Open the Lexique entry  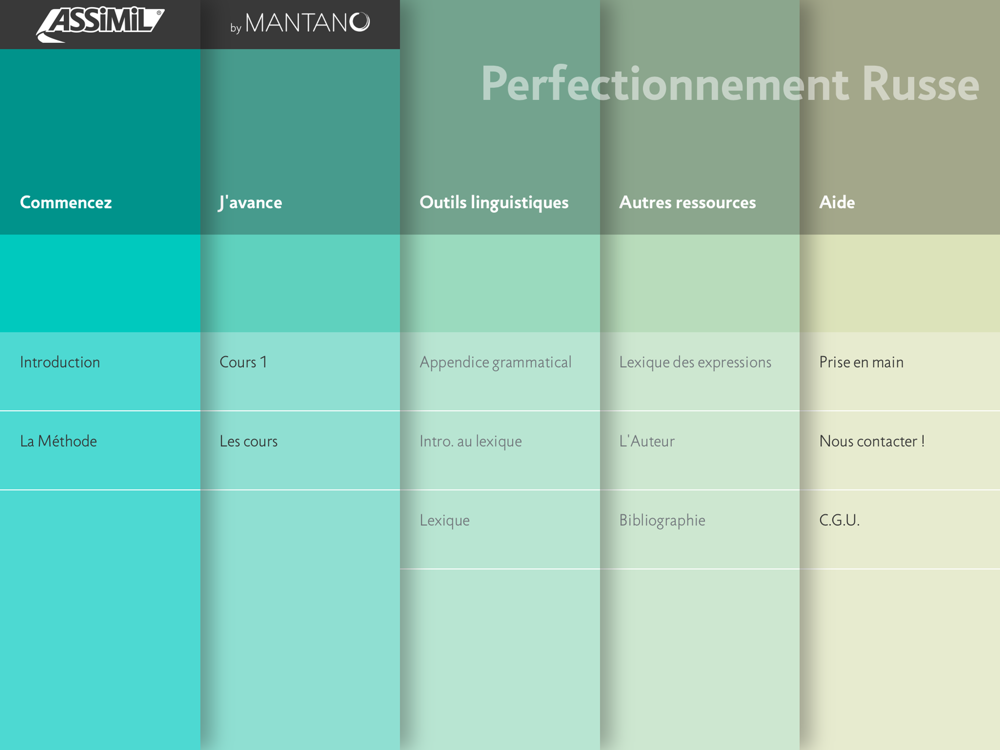500,529
